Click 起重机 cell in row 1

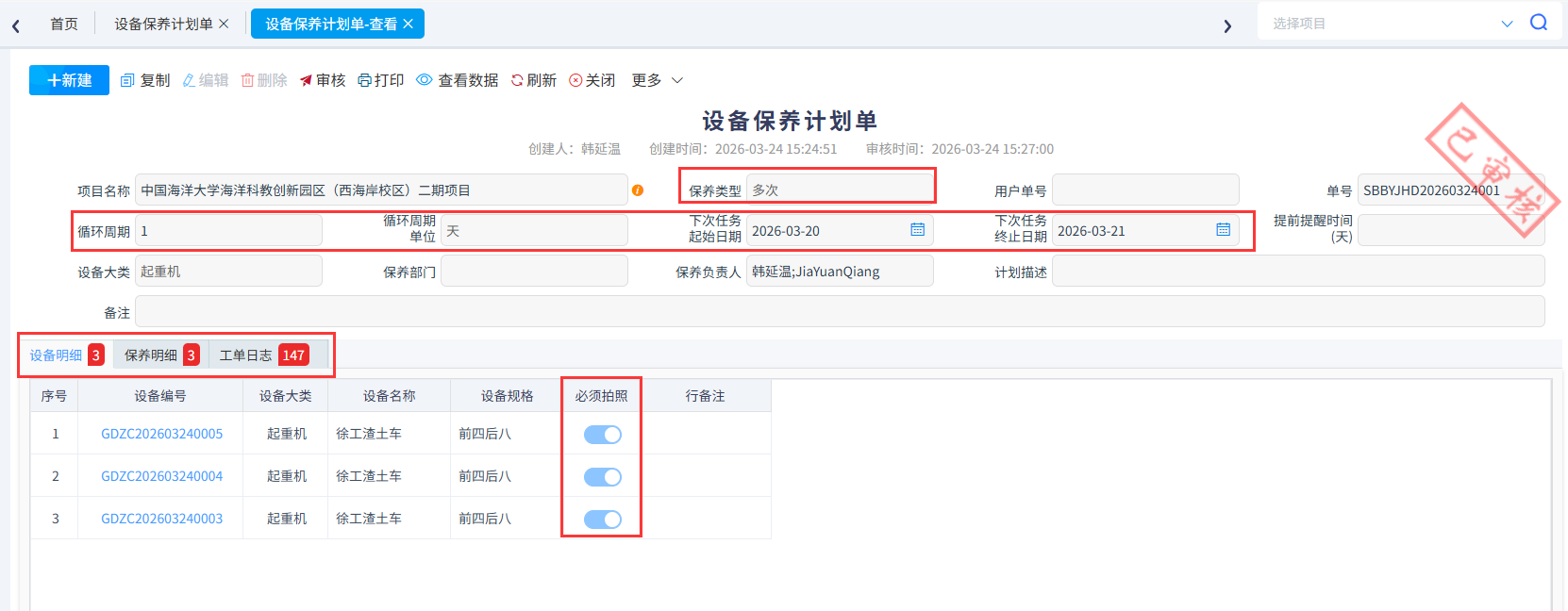(x=287, y=434)
